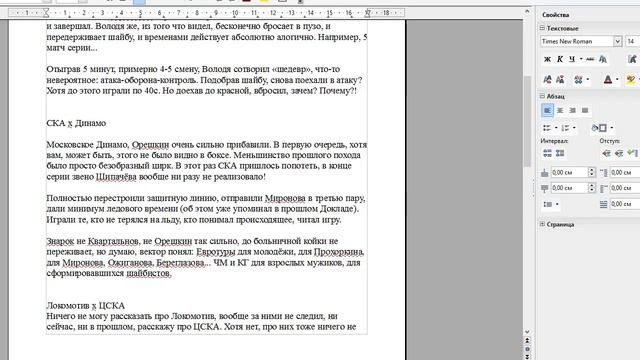Apply underline (Ч) in sidebar
This screenshot has height=360, width=640.
click(x=572, y=60)
